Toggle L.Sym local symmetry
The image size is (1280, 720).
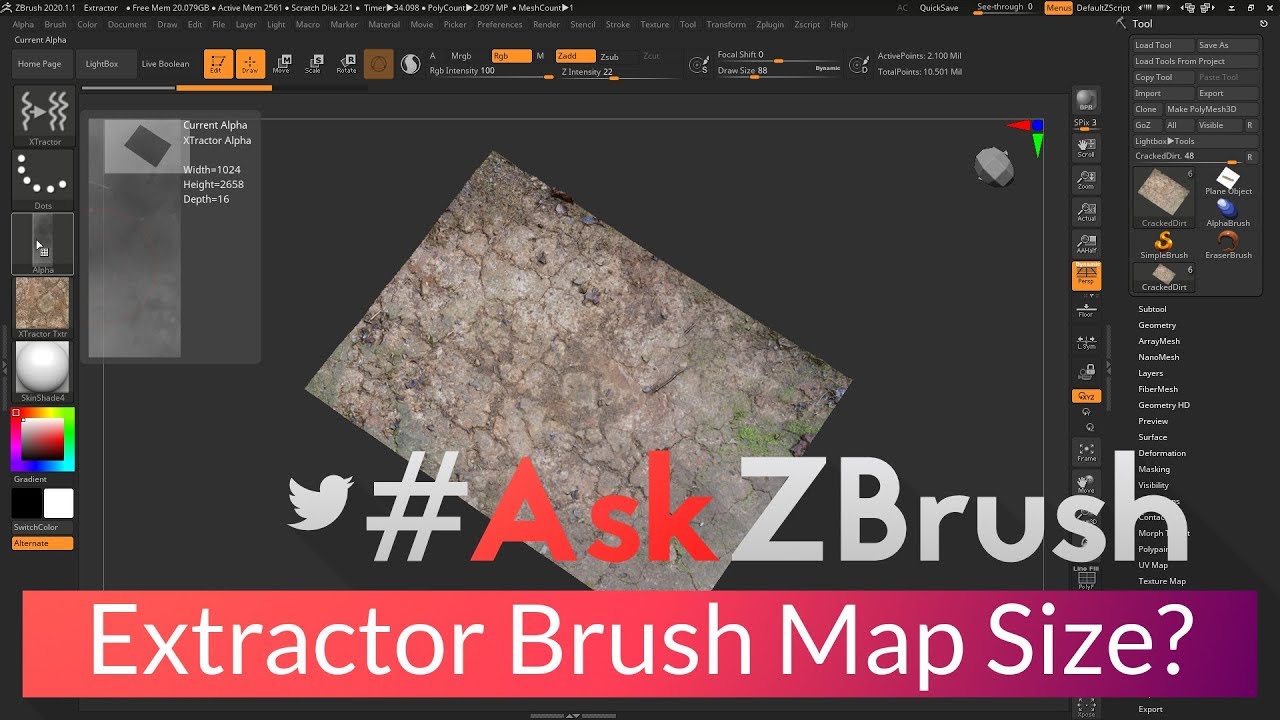[x=1086, y=340]
